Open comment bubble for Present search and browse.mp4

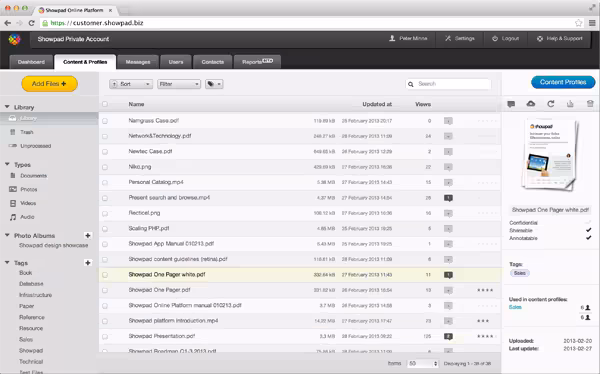pos(448,198)
